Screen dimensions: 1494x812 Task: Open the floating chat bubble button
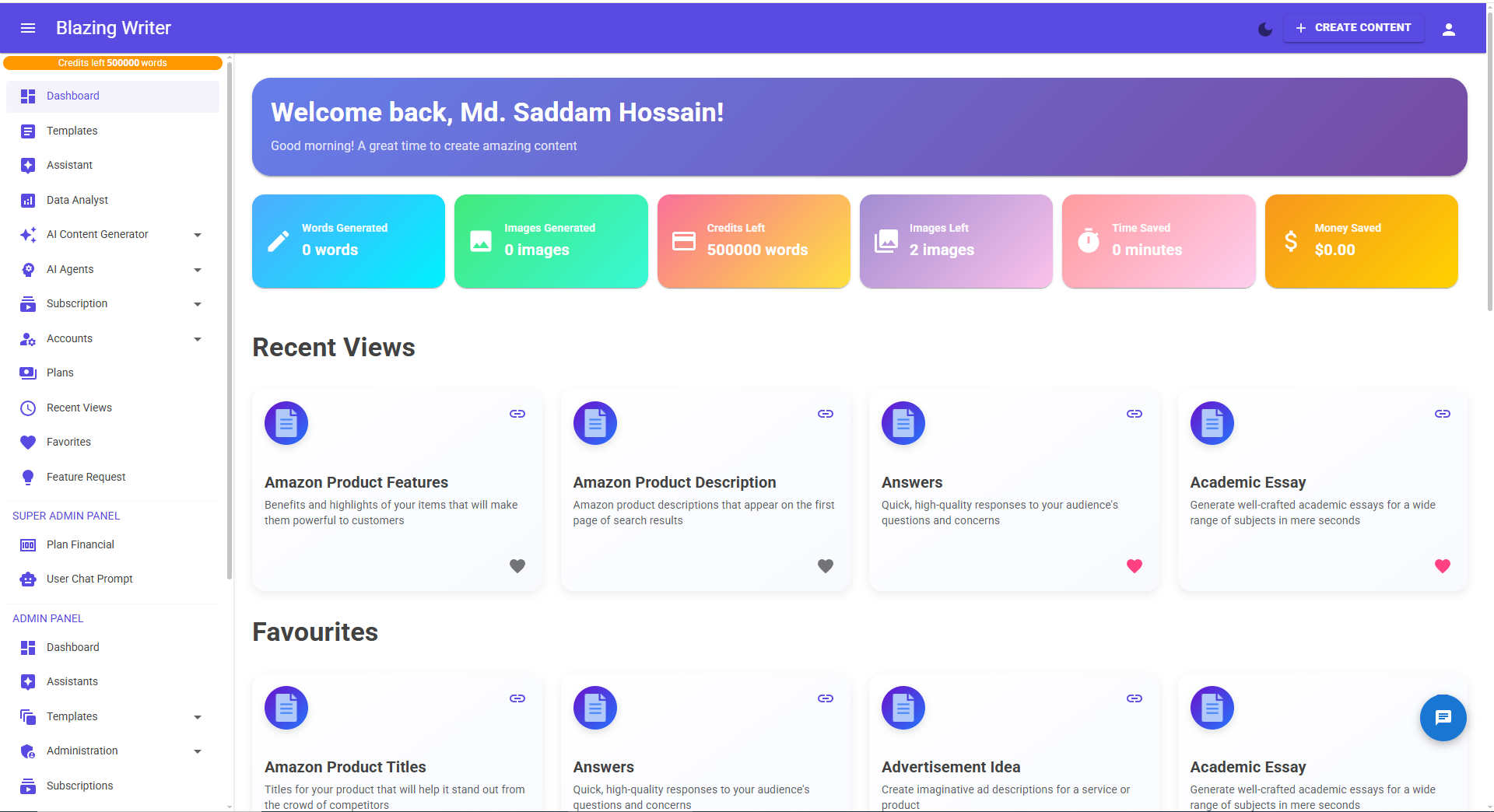(1443, 717)
